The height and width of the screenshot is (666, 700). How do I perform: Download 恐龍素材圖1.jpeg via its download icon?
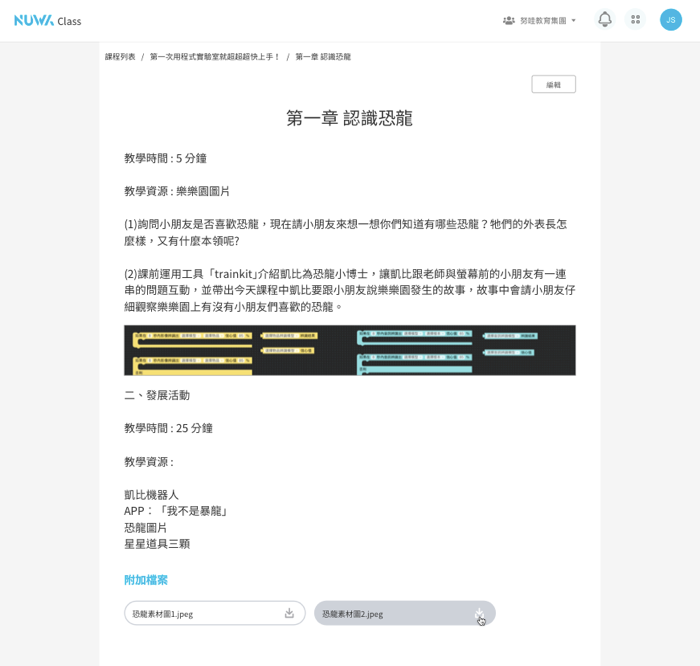[289, 613]
